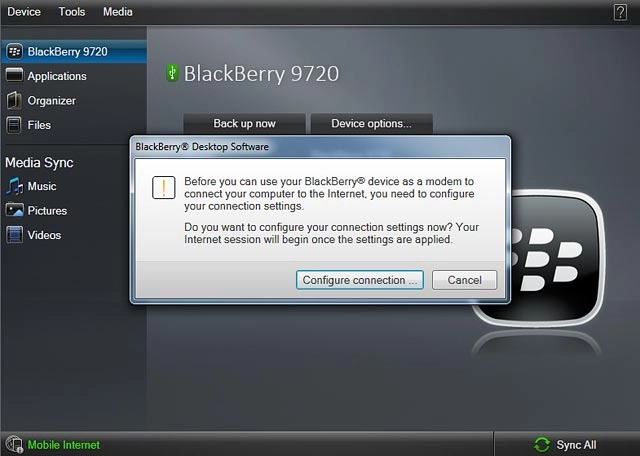The image size is (640, 456).
Task: Click the Pictures icon under Media Sync
Action: 14,211
